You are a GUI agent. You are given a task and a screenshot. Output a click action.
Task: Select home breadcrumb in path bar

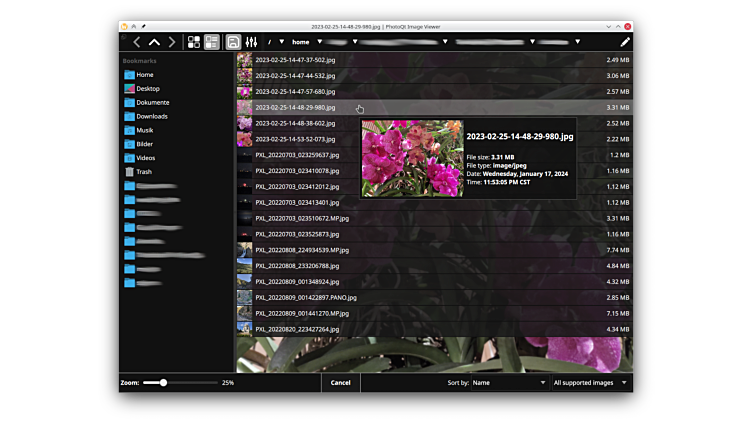(x=300, y=42)
